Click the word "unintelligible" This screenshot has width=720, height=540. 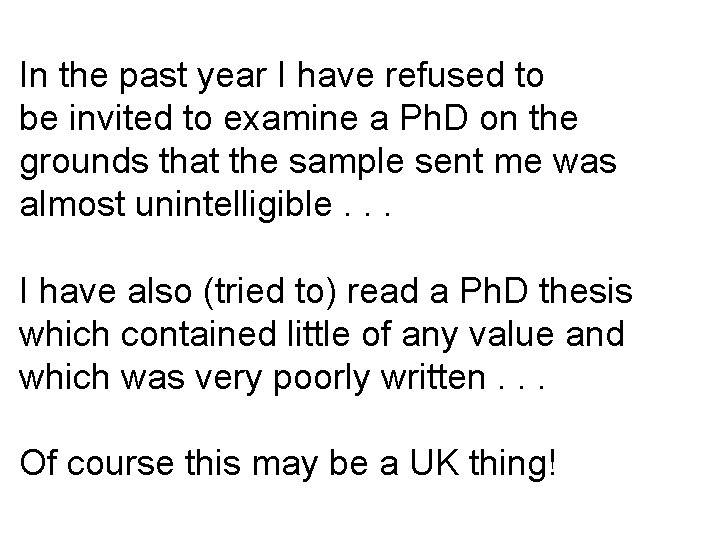coord(233,206)
